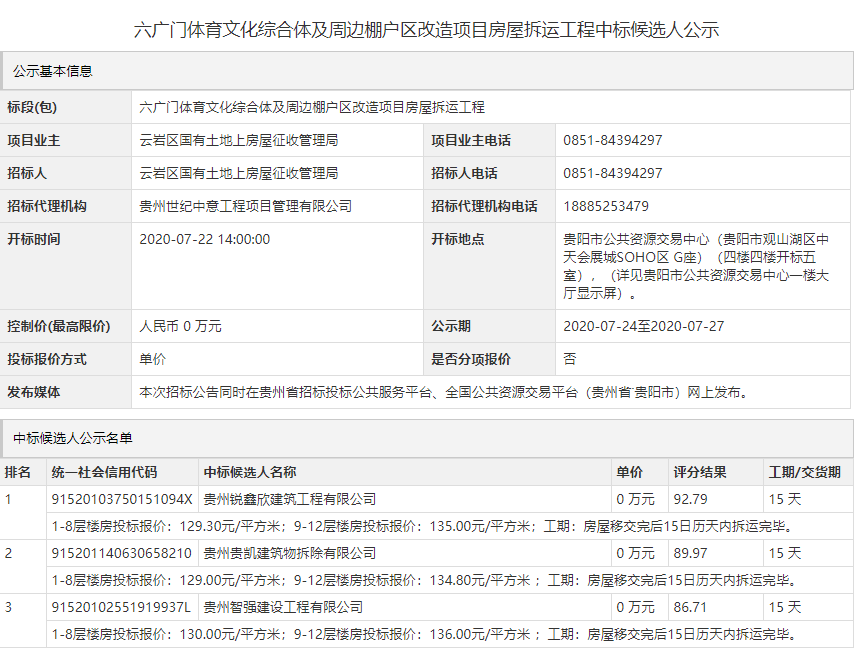Open 贵州世纪中意工程项目管理有限公司 agency name

click(x=245, y=206)
